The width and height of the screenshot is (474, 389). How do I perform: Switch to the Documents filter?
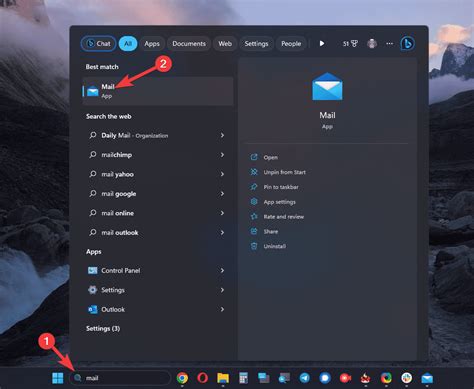coord(189,44)
